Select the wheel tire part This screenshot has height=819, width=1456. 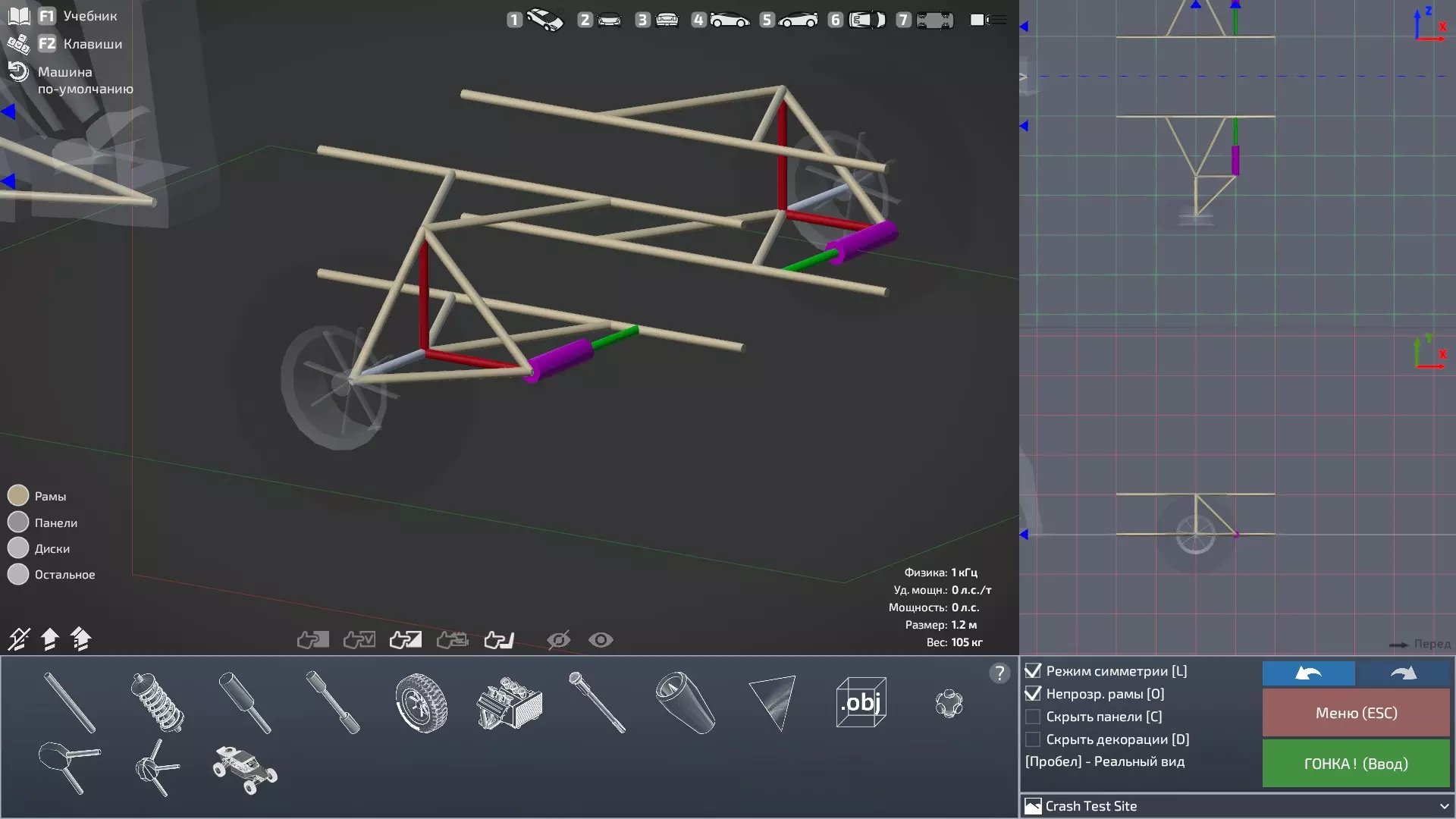[x=421, y=702]
